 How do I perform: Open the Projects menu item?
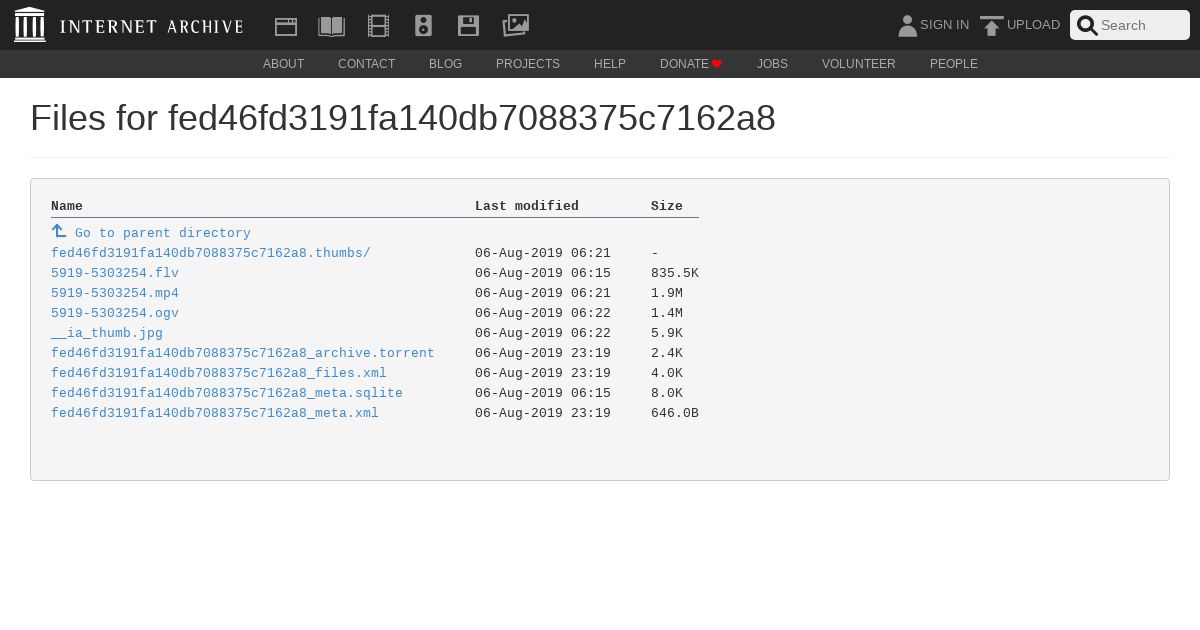point(528,64)
